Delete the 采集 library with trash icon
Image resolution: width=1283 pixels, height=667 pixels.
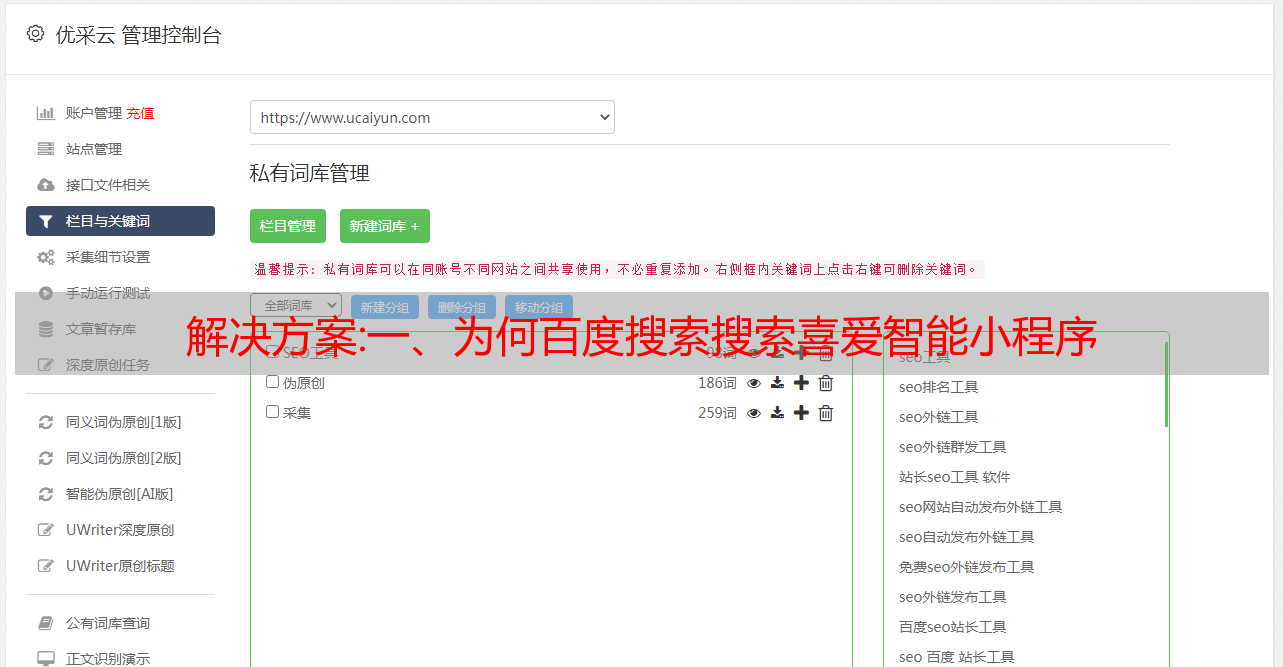click(826, 413)
